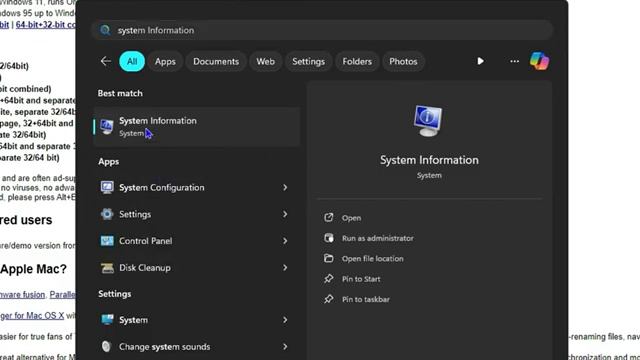The width and height of the screenshot is (640, 360).
Task: Click the Control Panel app icon
Action: pos(107,241)
